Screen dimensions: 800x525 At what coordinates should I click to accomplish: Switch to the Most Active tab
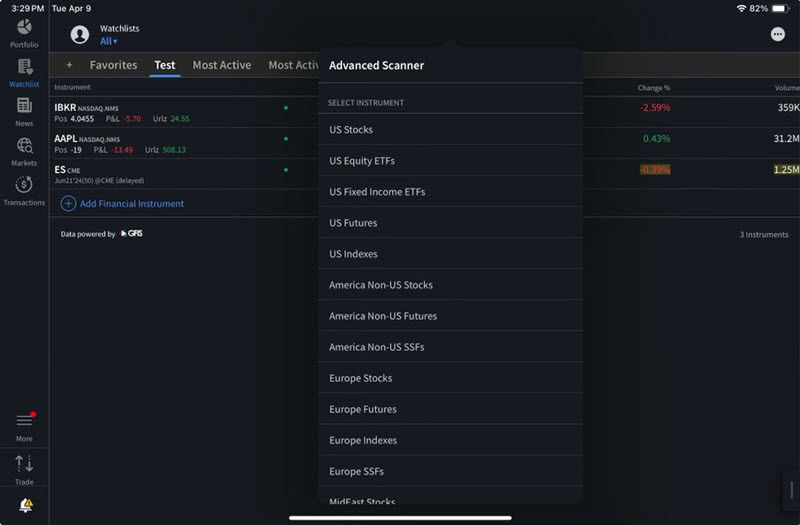coord(221,65)
